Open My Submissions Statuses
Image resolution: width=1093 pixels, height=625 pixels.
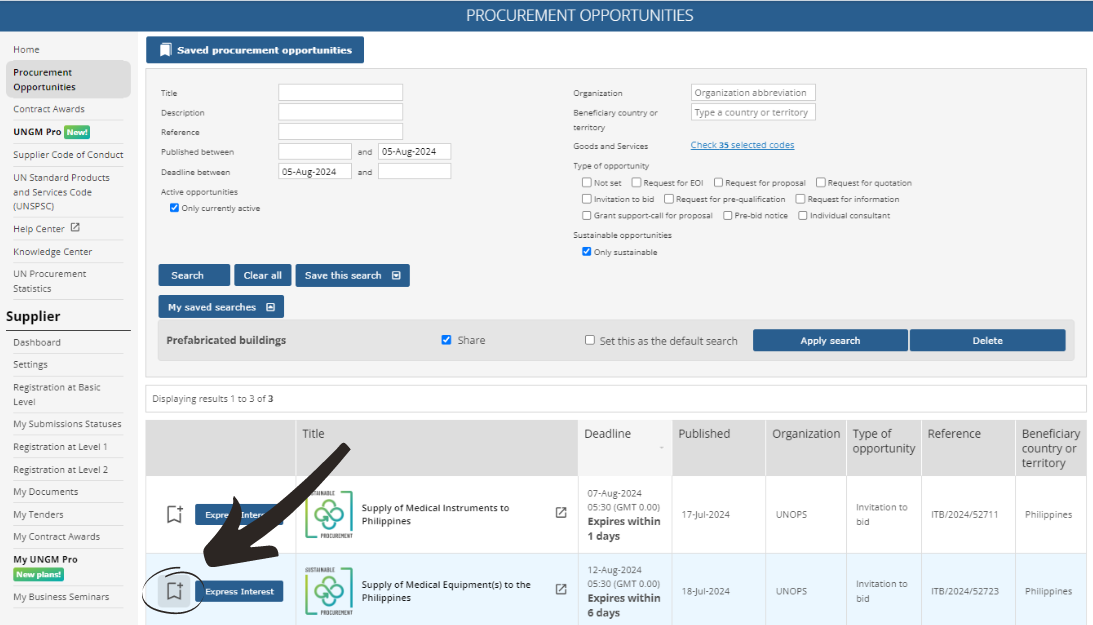(67, 424)
